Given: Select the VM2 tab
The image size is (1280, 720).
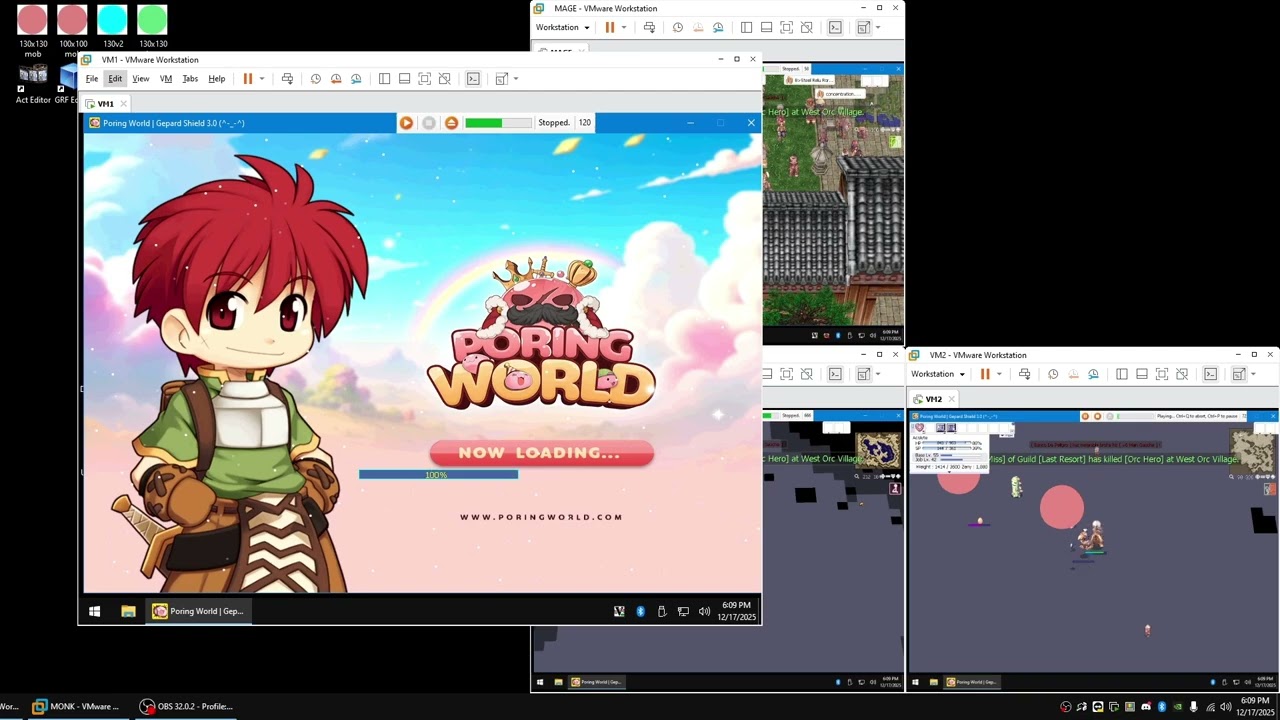Looking at the screenshot, I should 933,399.
